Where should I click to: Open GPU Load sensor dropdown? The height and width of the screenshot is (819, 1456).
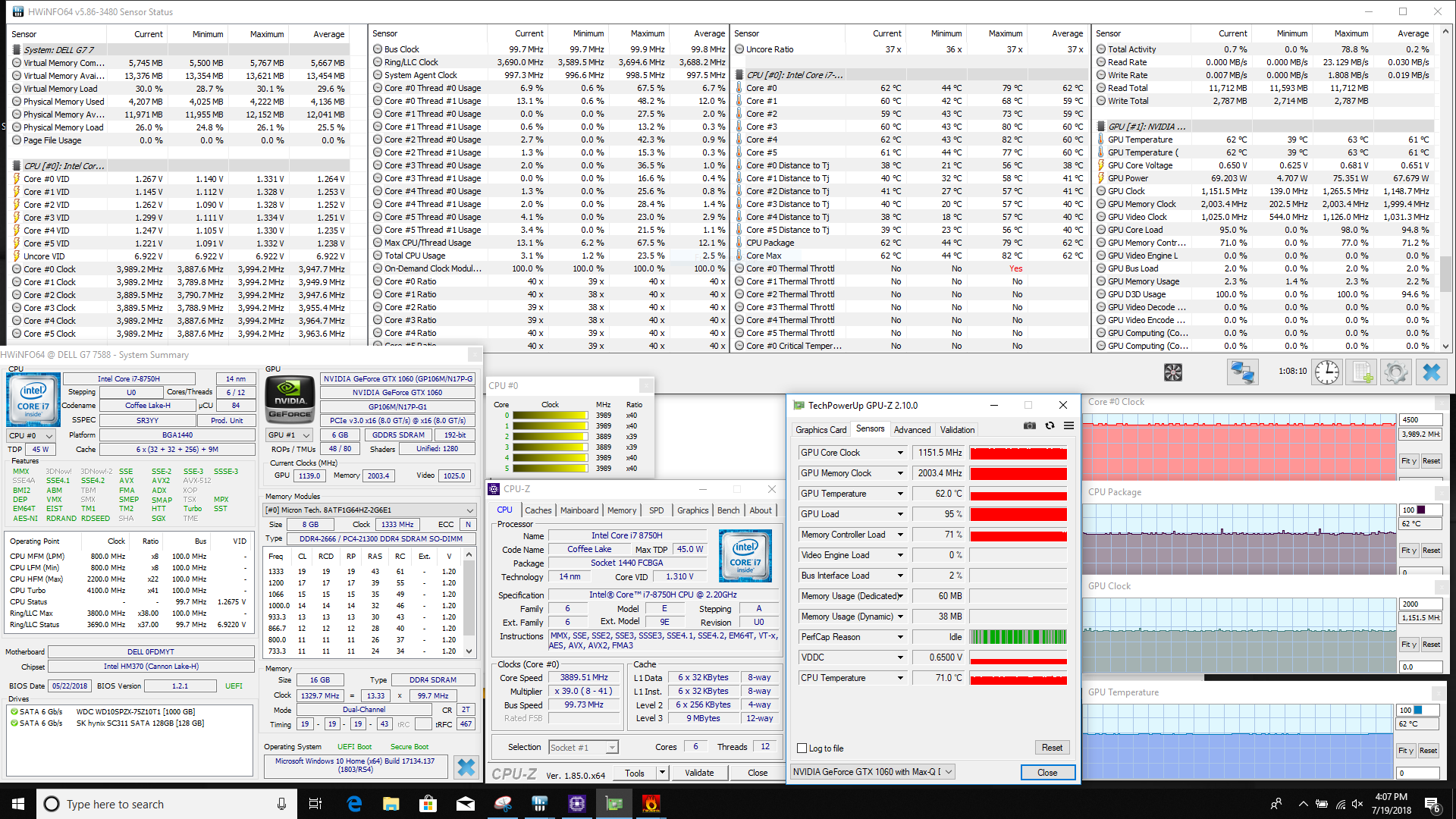click(x=900, y=514)
